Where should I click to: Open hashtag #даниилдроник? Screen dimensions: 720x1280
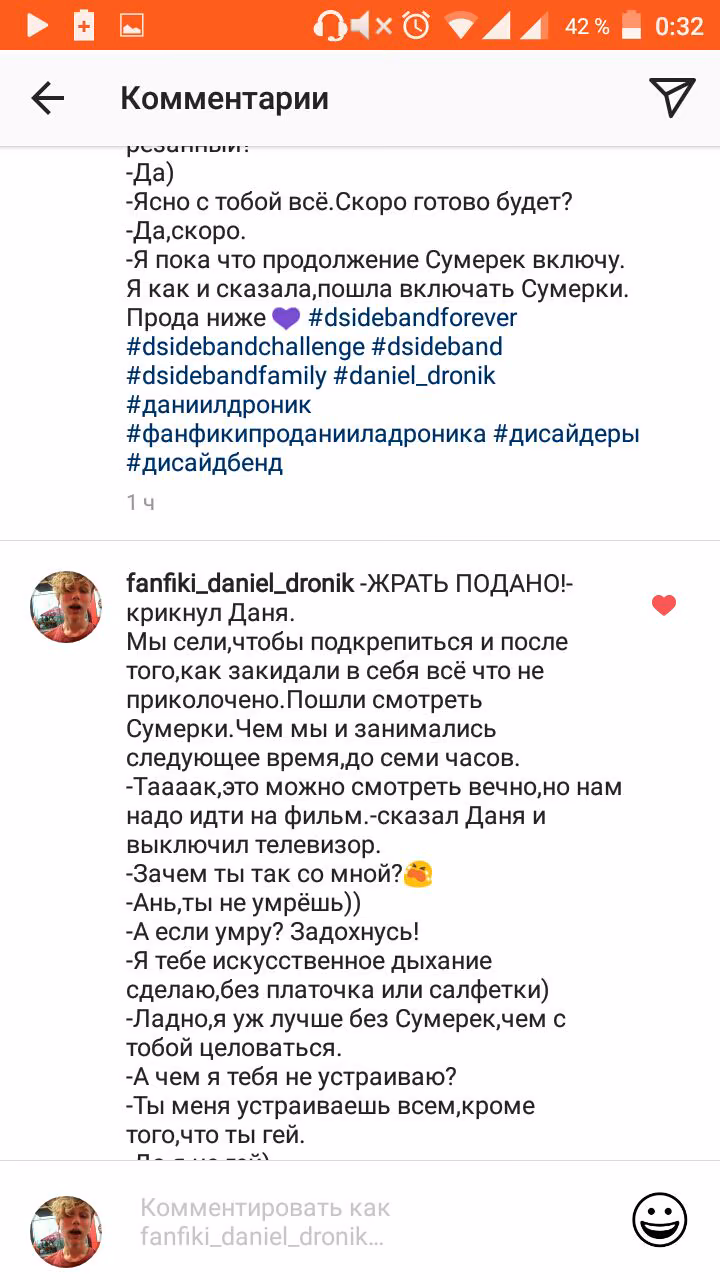click(219, 405)
